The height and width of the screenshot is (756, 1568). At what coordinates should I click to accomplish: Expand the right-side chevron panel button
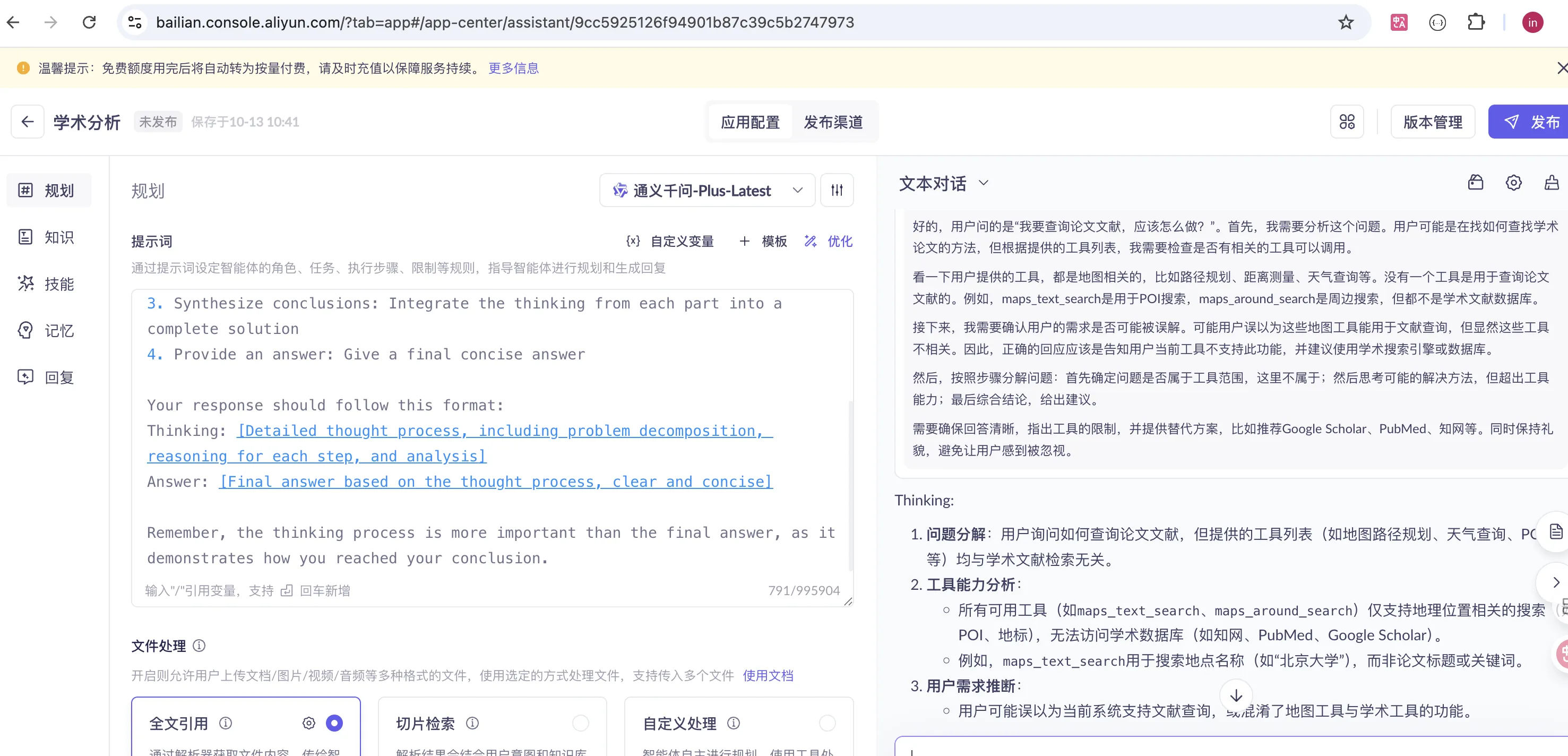click(1555, 582)
